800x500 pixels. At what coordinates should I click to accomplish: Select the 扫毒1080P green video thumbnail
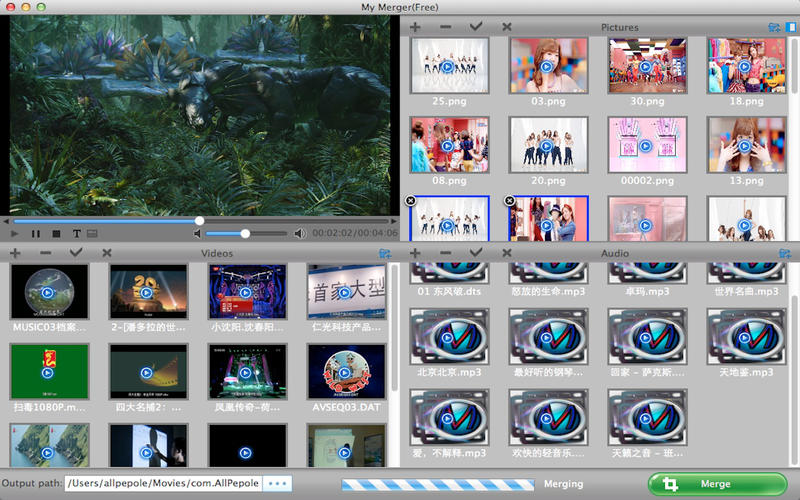click(49, 371)
